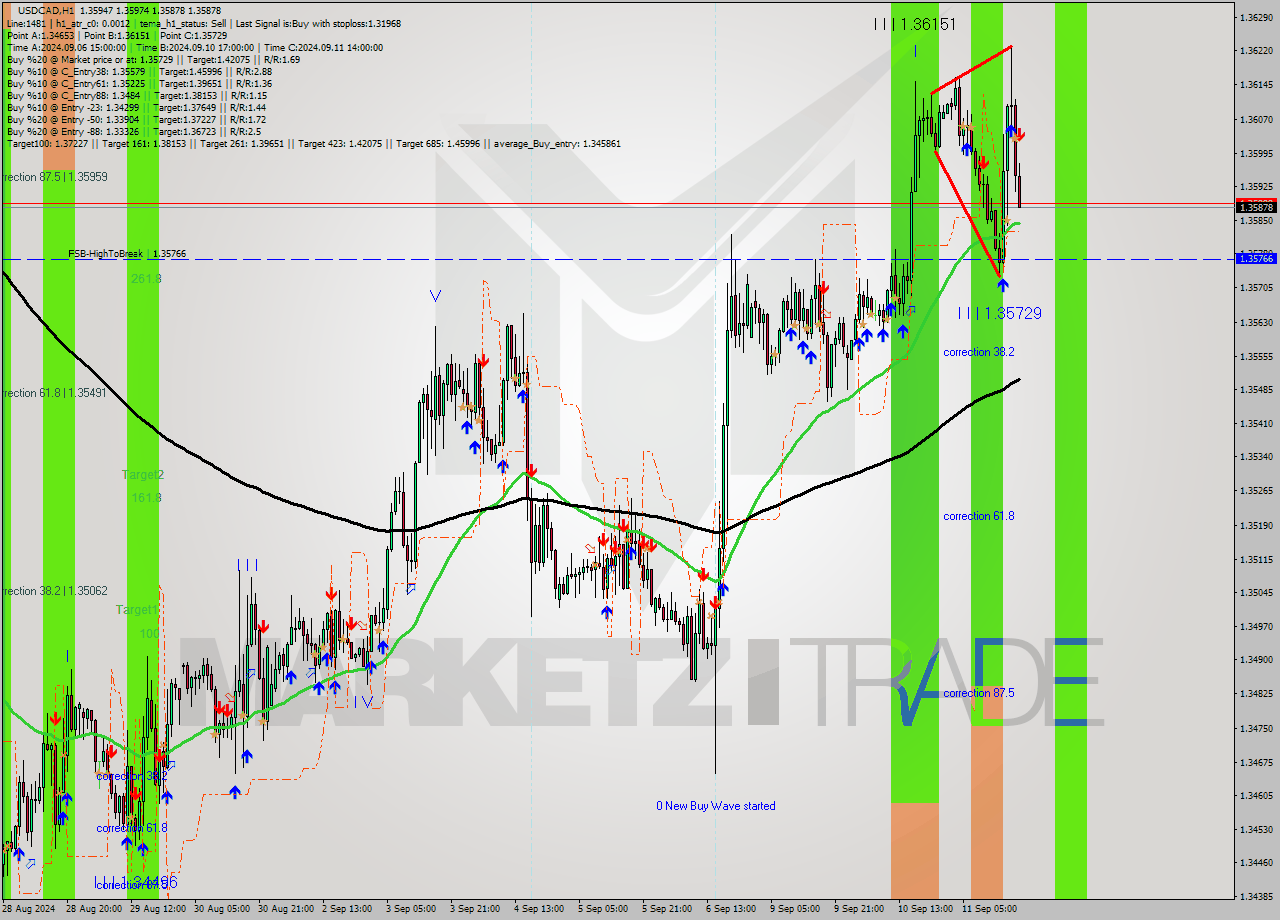The image size is (1280, 920).
Task: Click the 'Target2' label
Action: [143, 474]
